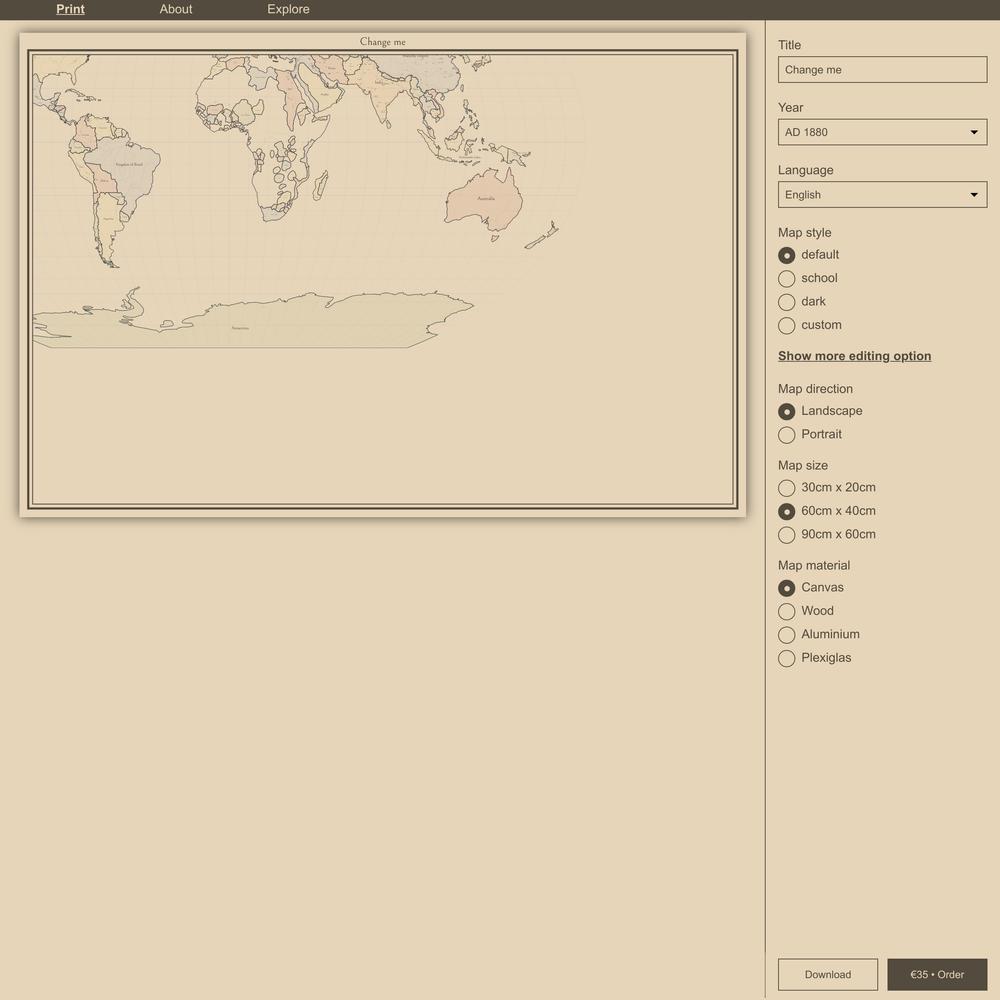
Task: Open the Explore page
Action: click(x=288, y=9)
